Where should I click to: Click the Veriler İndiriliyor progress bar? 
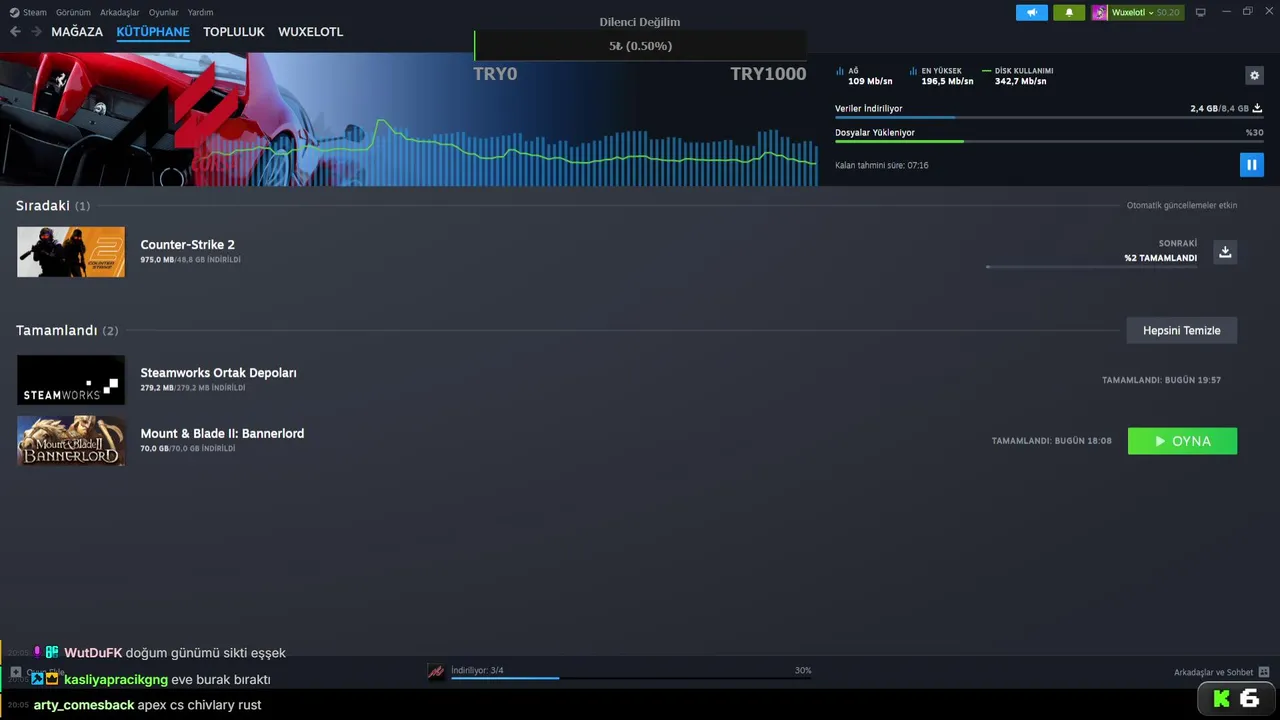point(1049,118)
